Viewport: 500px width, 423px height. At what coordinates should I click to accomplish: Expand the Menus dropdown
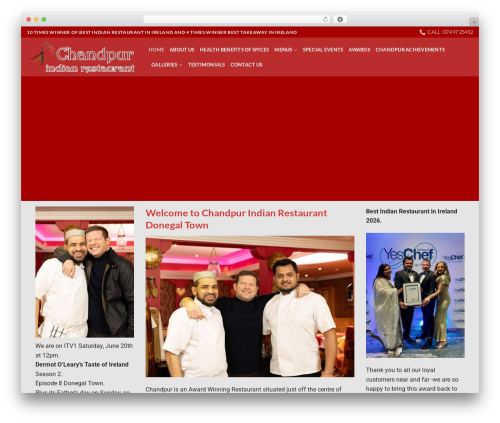coord(285,50)
